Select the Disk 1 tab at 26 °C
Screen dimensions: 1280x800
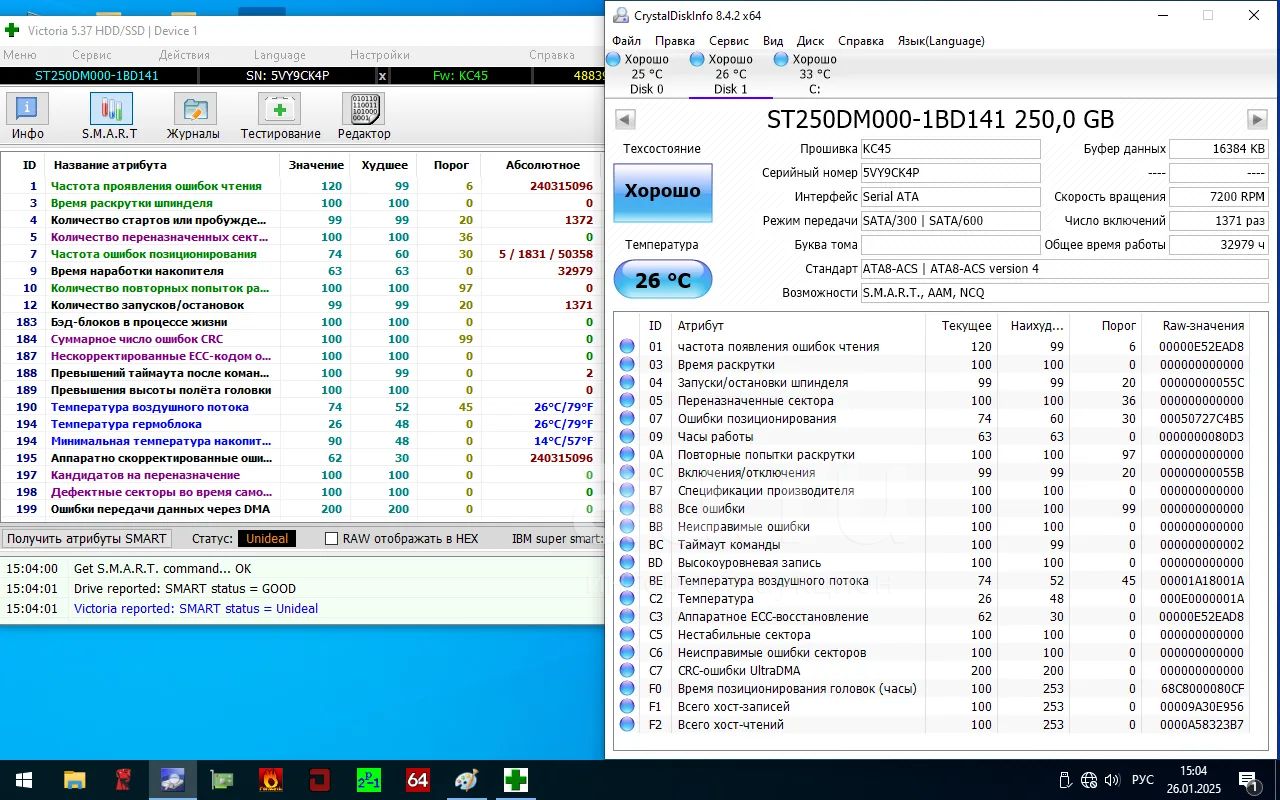[731, 74]
